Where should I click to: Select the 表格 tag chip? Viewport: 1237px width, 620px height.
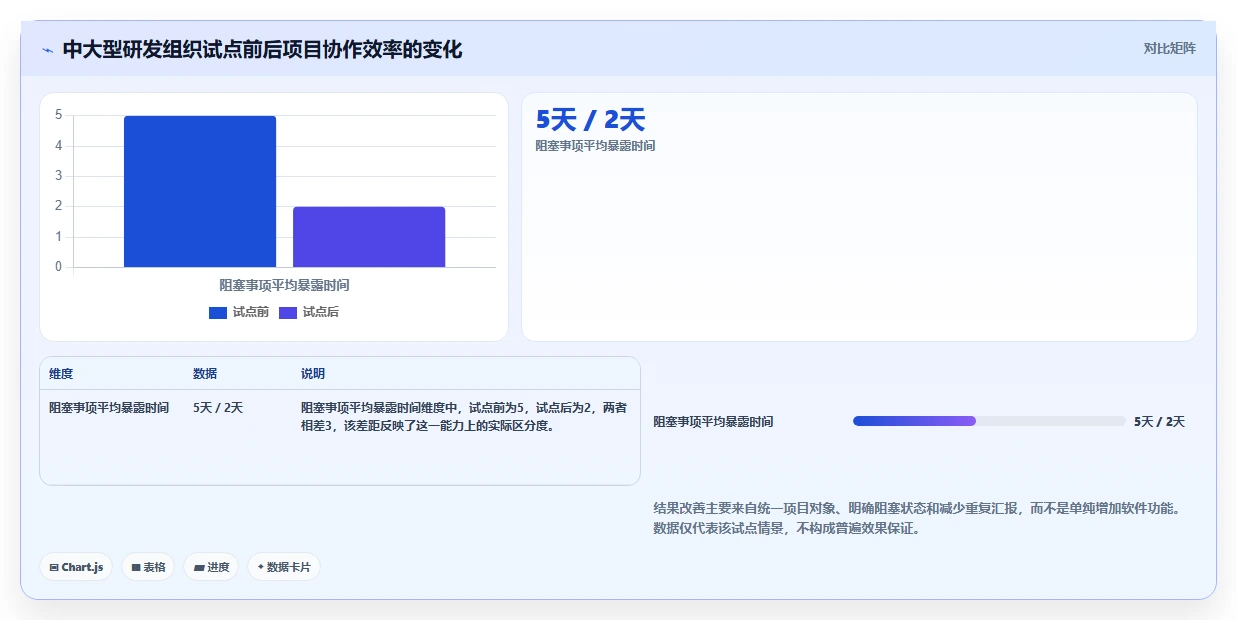148,567
